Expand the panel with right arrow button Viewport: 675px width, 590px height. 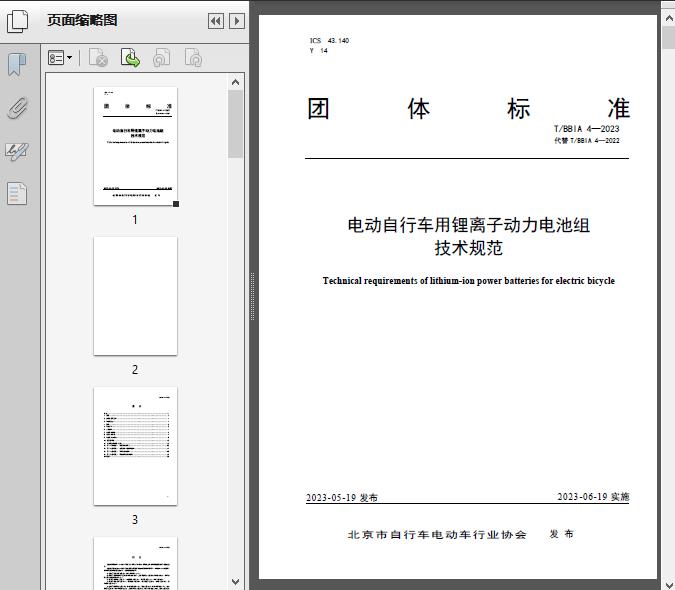click(237, 21)
